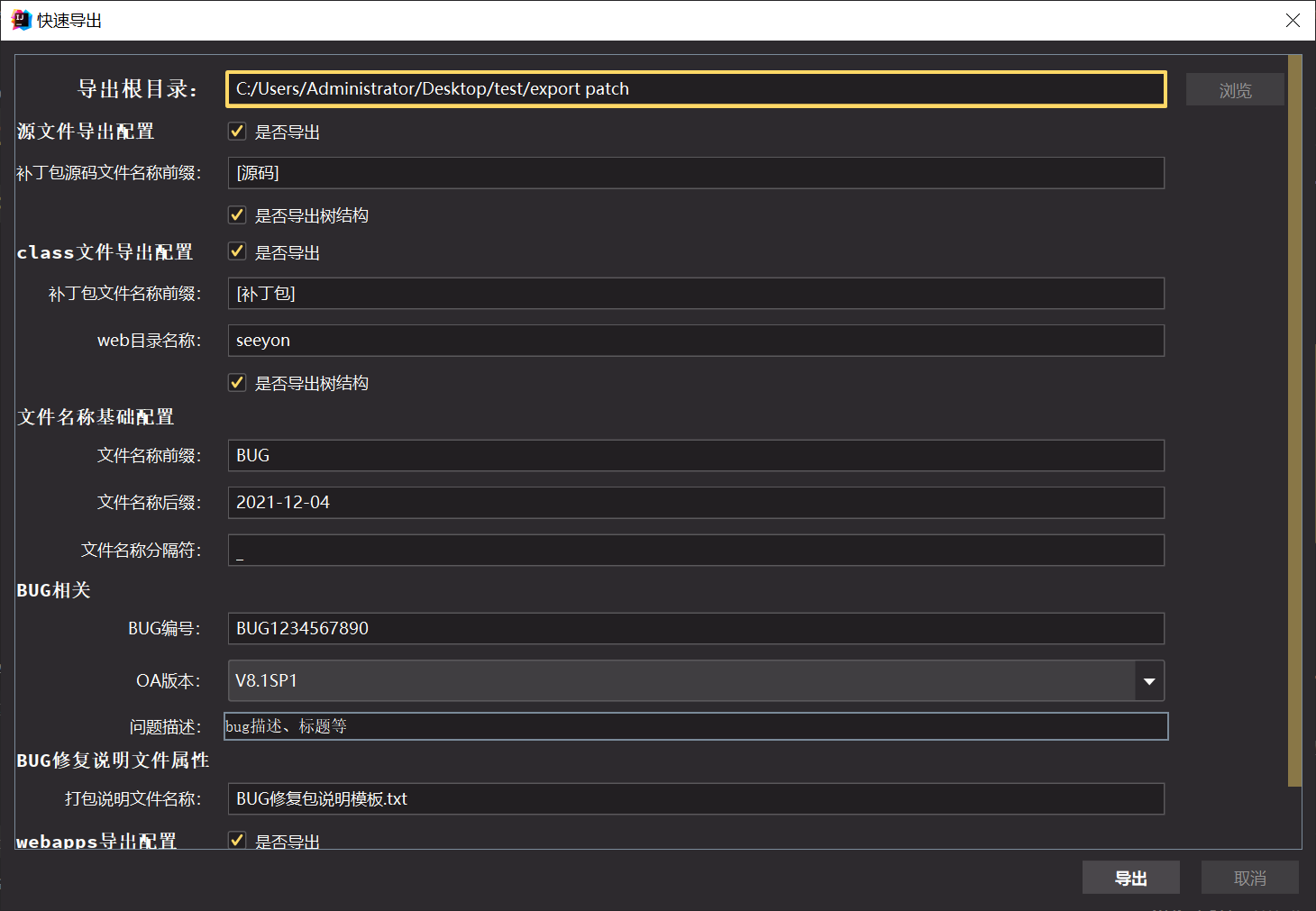Image resolution: width=1316 pixels, height=911 pixels.
Task: Click the 补丁包源码文件名称前缀 input field
Action: [696, 173]
